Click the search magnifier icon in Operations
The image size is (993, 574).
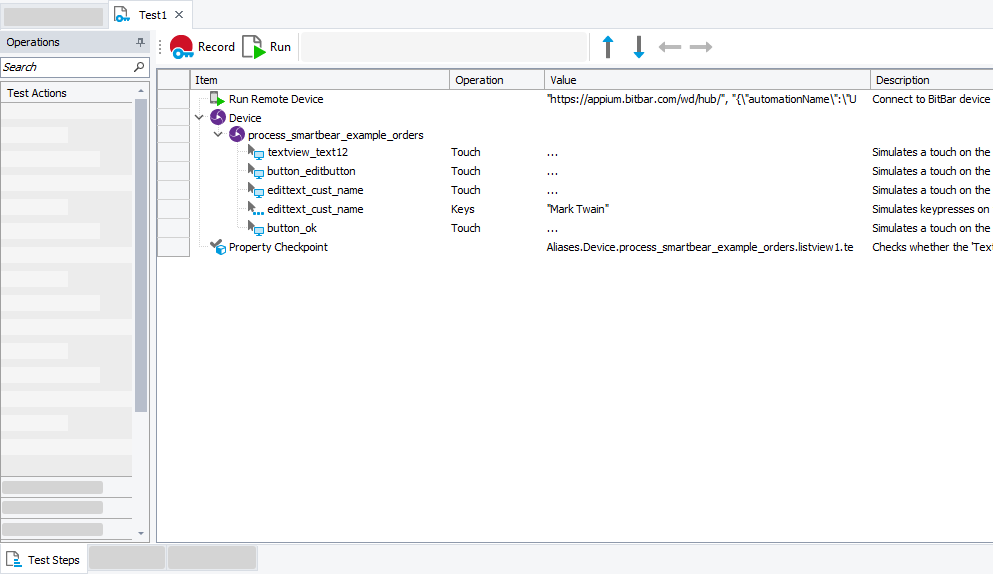139,67
